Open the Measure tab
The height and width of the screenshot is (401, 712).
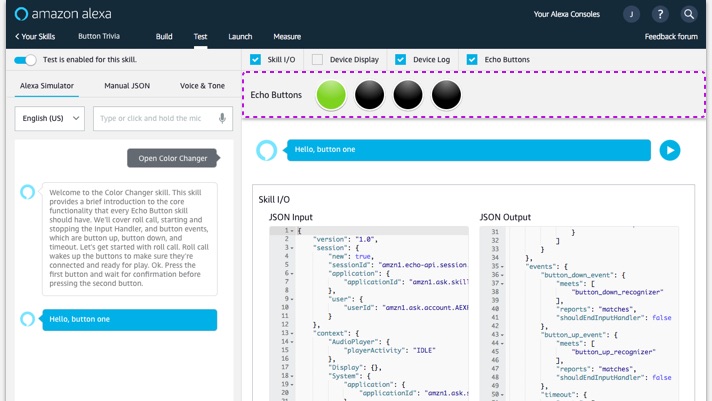pos(287,36)
